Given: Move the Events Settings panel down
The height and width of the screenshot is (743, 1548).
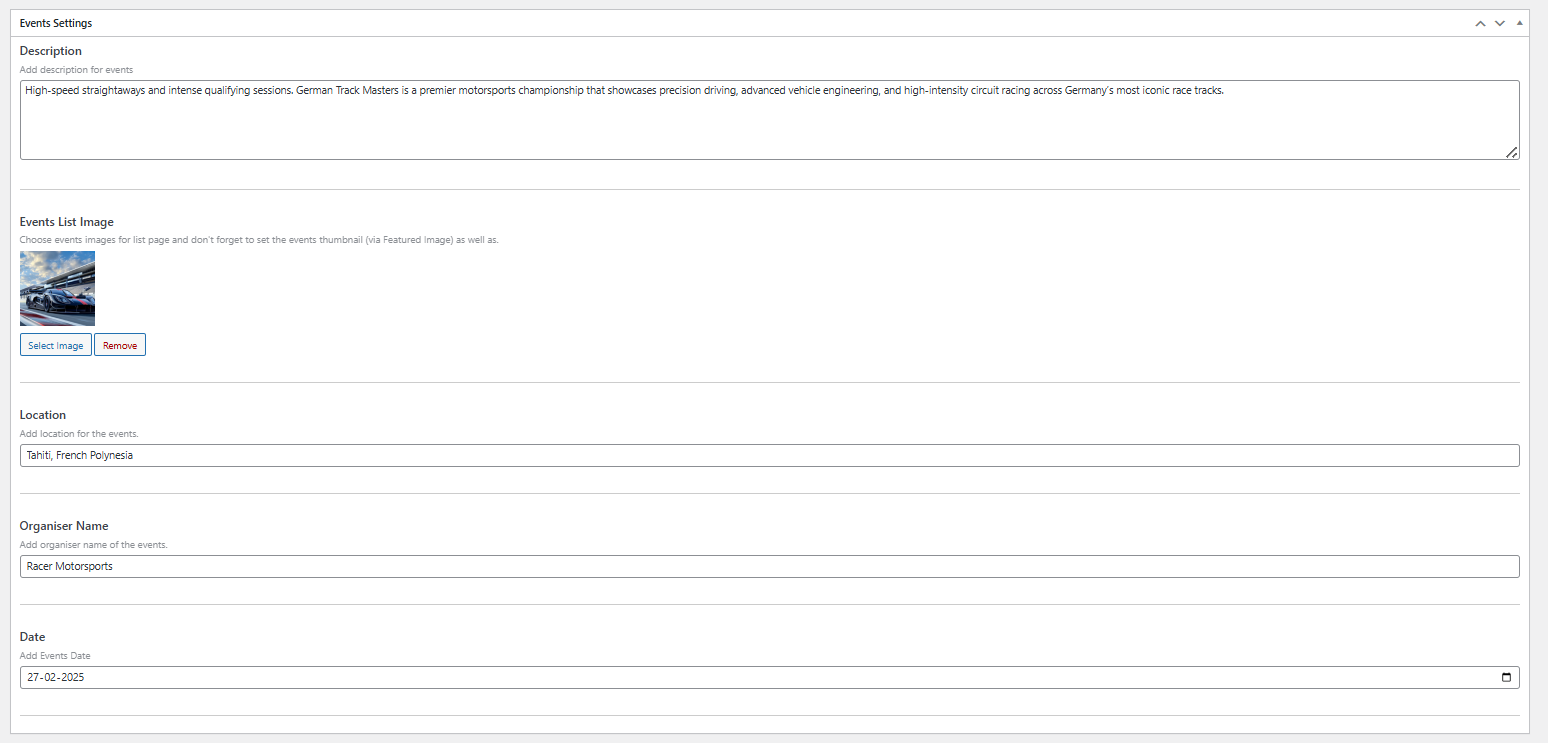Looking at the screenshot, I should pyautogui.click(x=1499, y=23).
